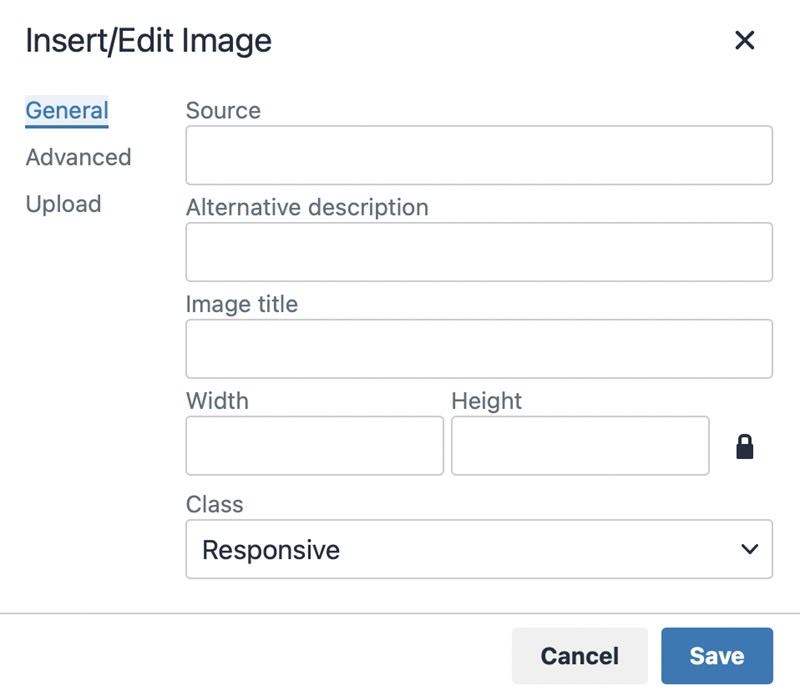The width and height of the screenshot is (800, 696).
Task: Select the Image title input field
Action: point(479,349)
